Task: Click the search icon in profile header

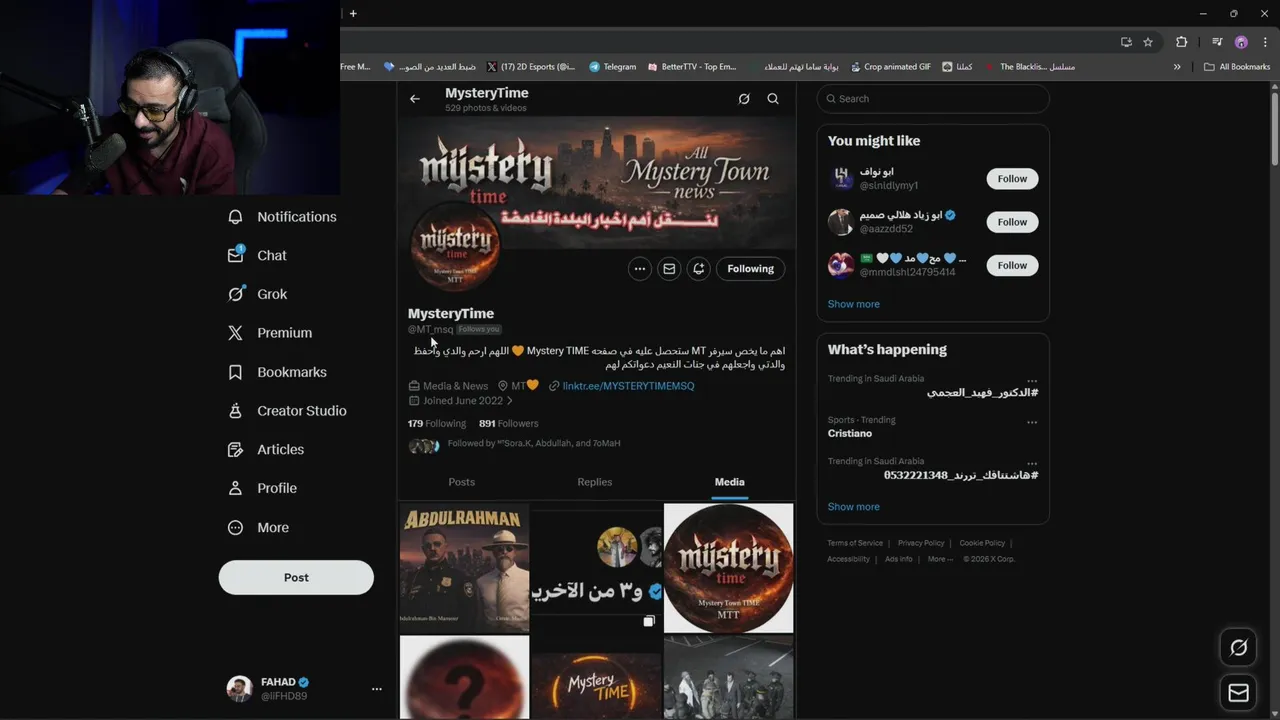Action: tap(773, 99)
